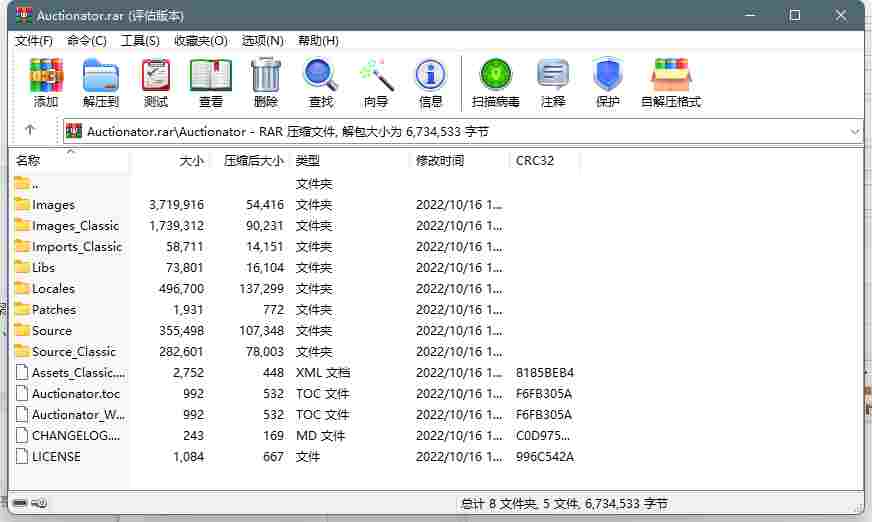Select the LICENSE file icon
Image resolution: width=872 pixels, height=522 pixels.
point(22,456)
